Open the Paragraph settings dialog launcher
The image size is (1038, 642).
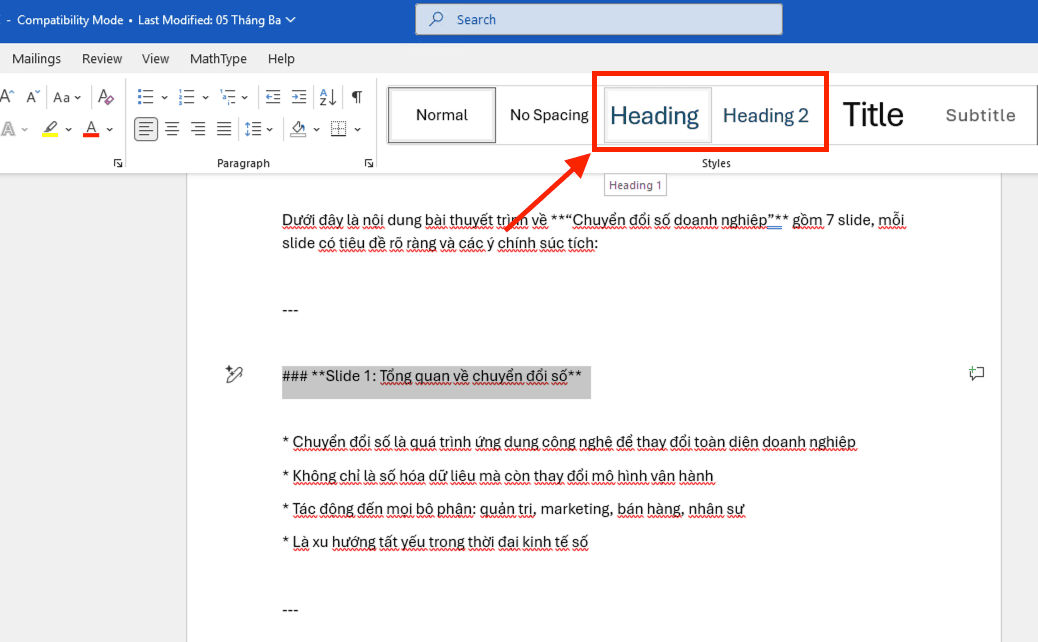point(369,163)
